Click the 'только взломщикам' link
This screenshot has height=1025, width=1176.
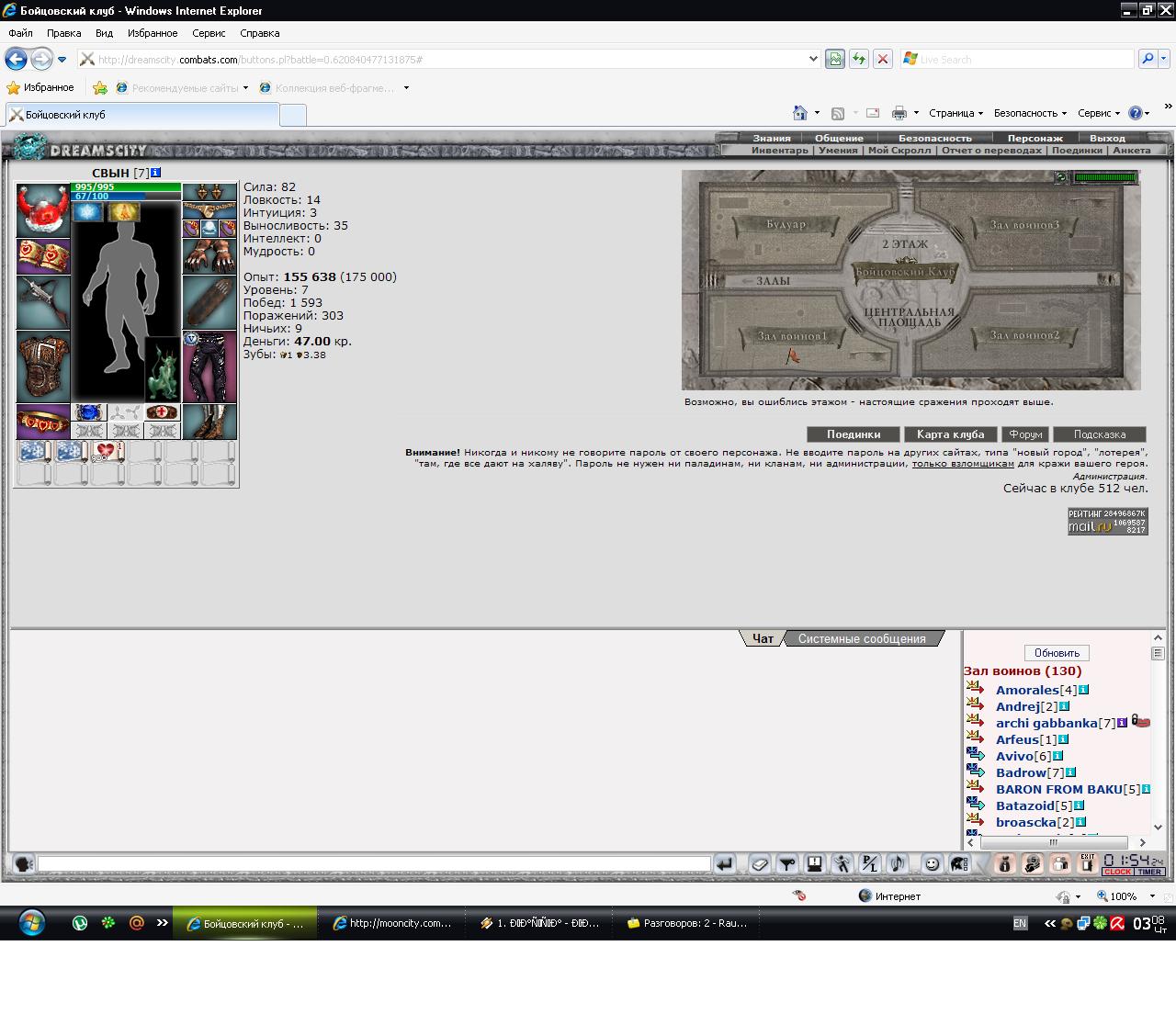963,464
